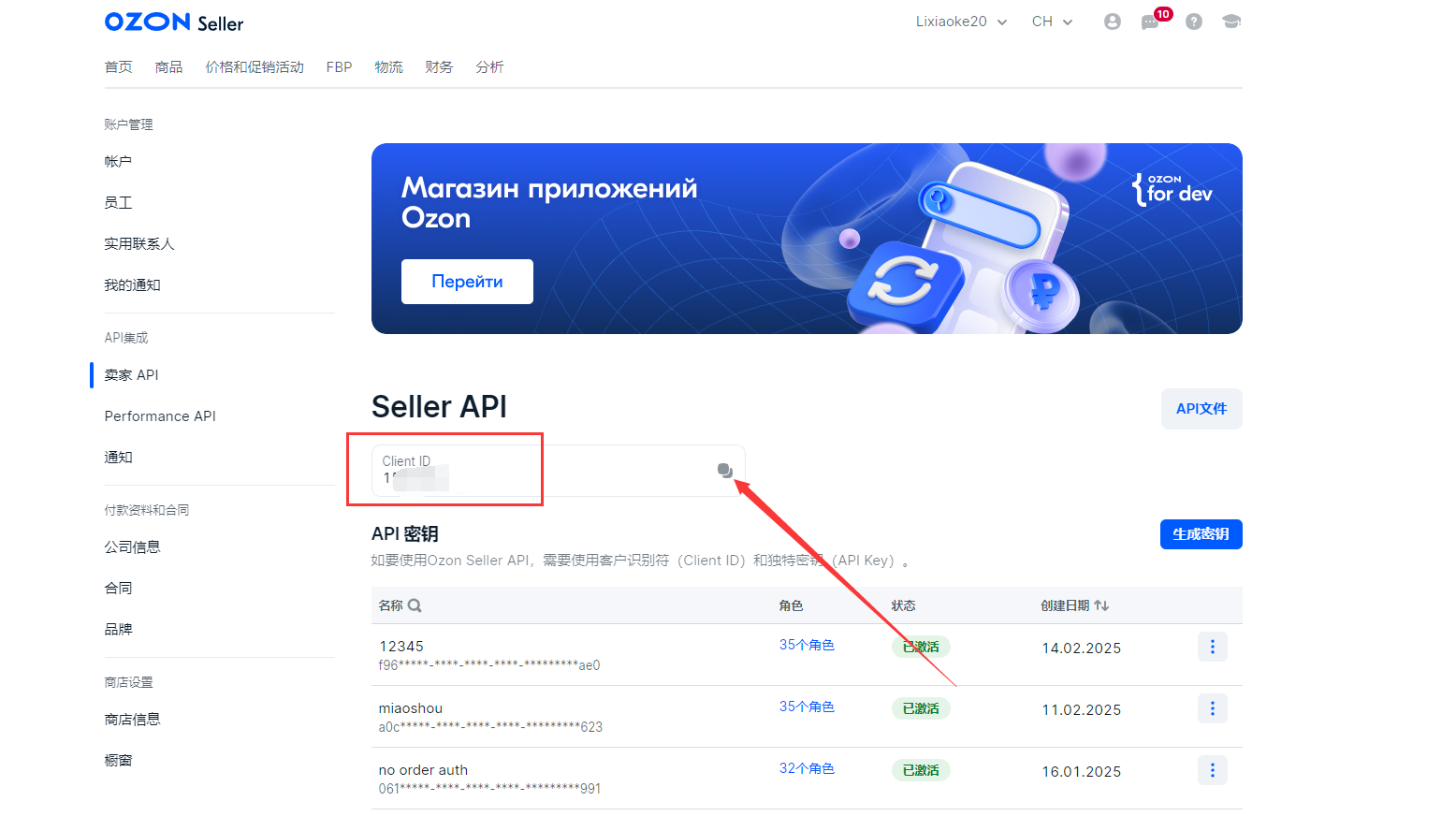Open three-dot menu for miaoshou key
This screenshot has height=816, width=1456.
coord(1212,708)
